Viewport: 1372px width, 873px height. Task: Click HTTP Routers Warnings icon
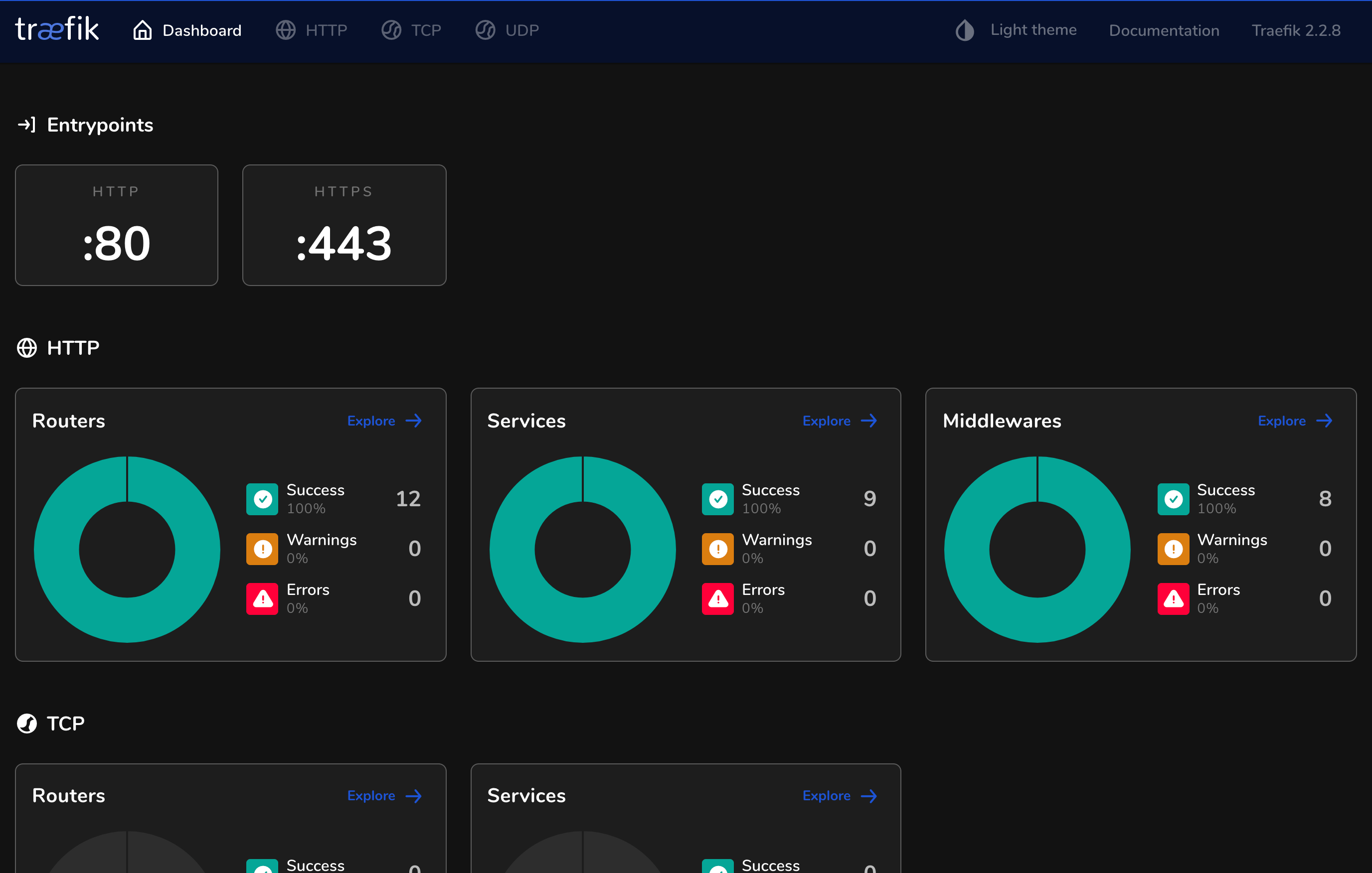coord(262,549)
